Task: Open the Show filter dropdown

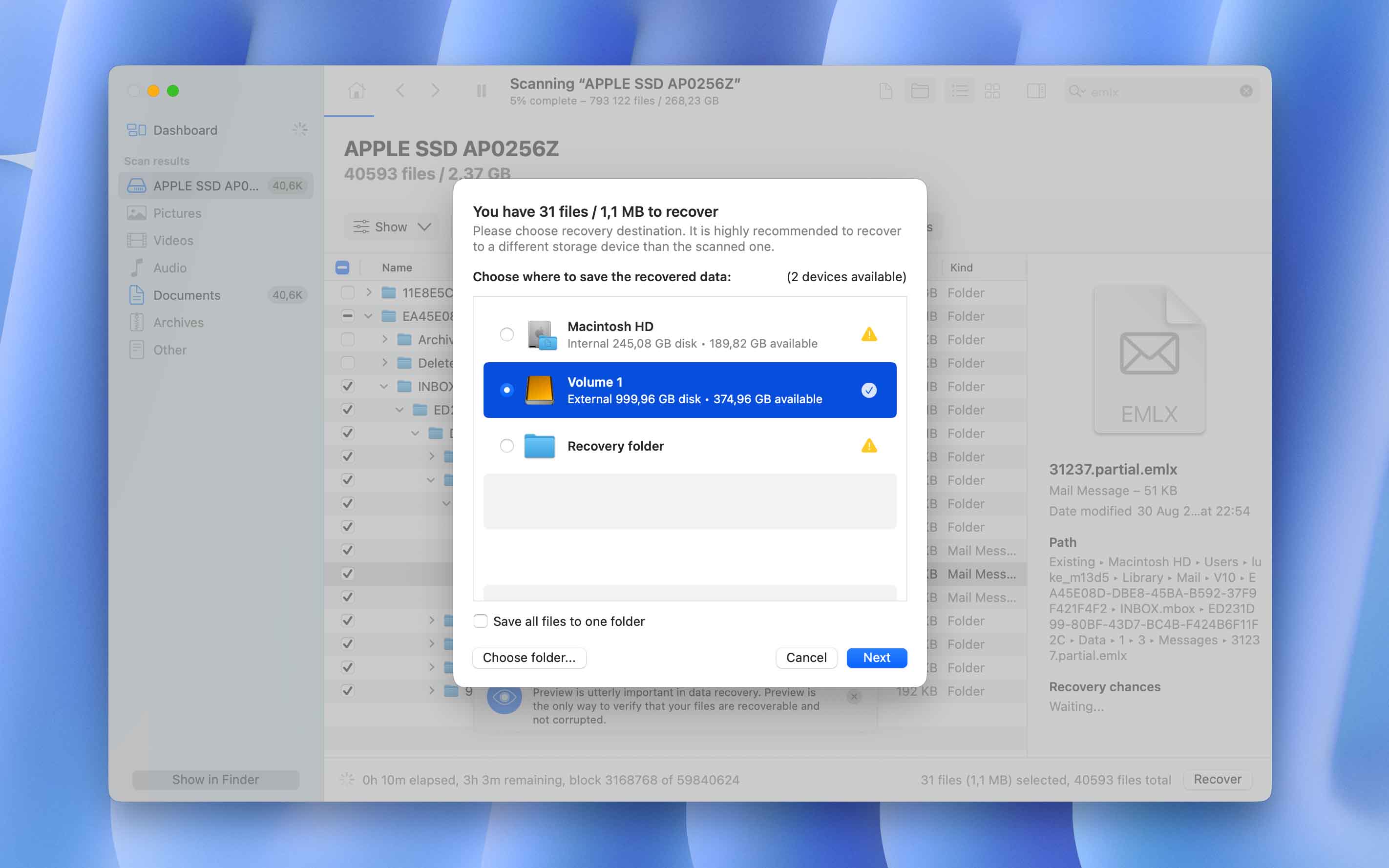Action: [x=392, y=227]
